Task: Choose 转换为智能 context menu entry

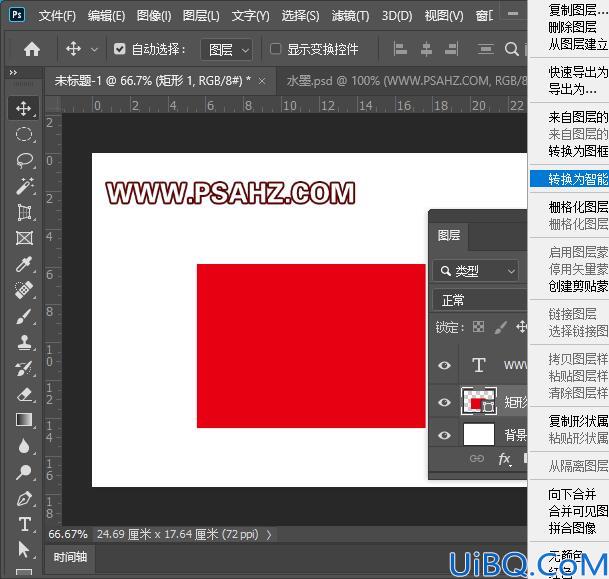Action: tap(569, 179)
